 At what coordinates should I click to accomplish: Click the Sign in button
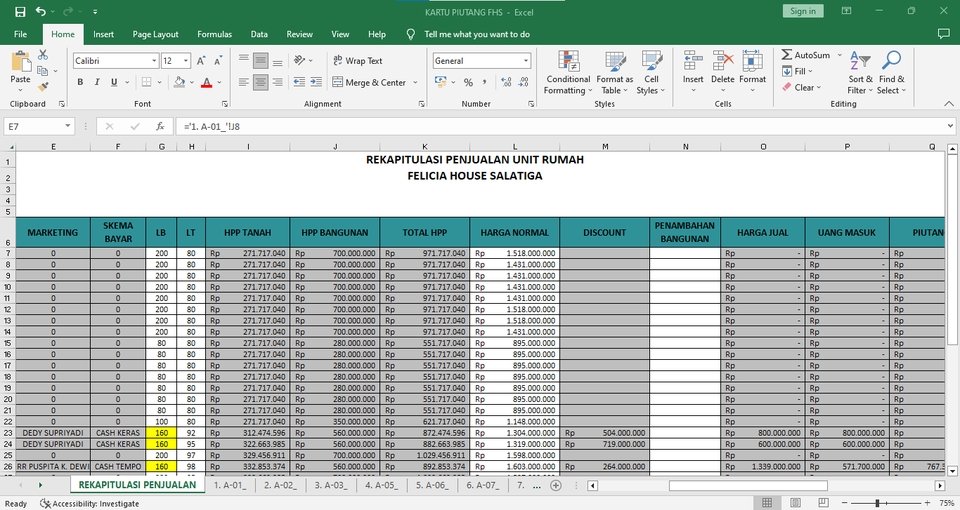(x=802, y=11)
